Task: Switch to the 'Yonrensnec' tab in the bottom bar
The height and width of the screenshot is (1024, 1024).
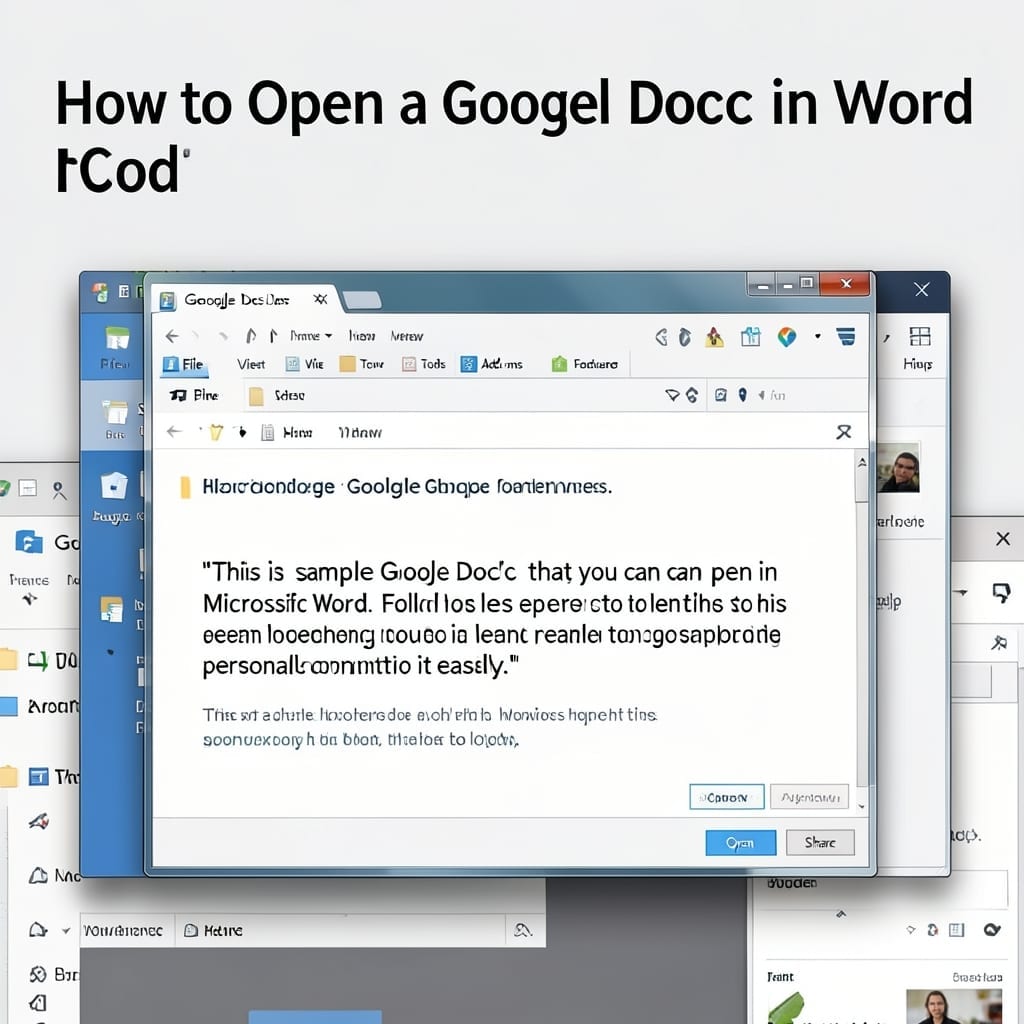Action: pos(123,931)
